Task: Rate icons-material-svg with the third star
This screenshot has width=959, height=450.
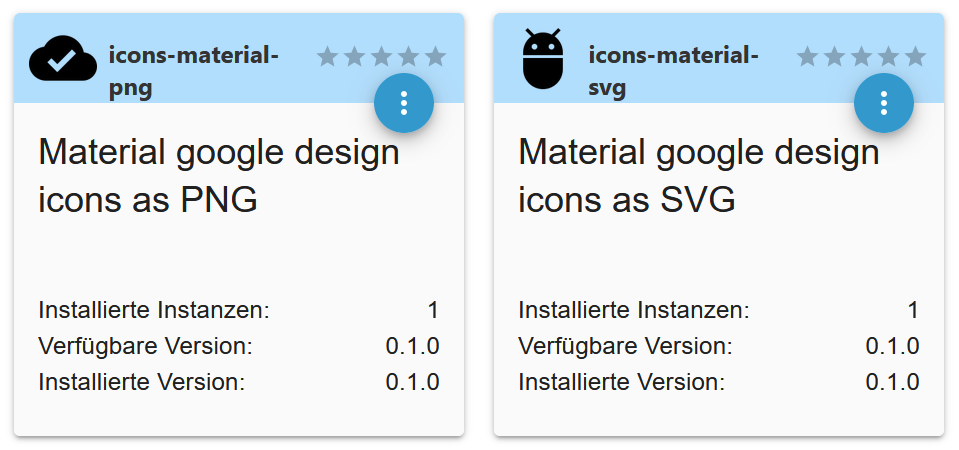Action: click(861, 57)
